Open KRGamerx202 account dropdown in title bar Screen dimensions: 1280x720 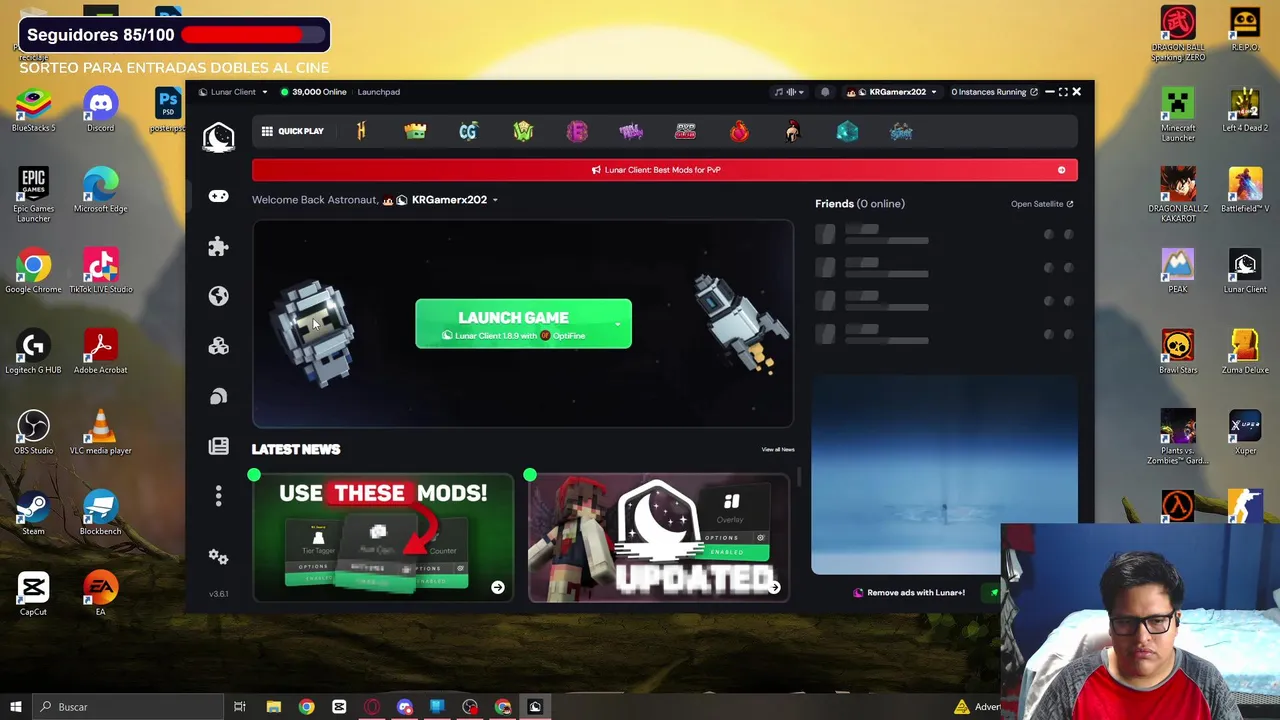pyautogui.click(x=892, y=92)
